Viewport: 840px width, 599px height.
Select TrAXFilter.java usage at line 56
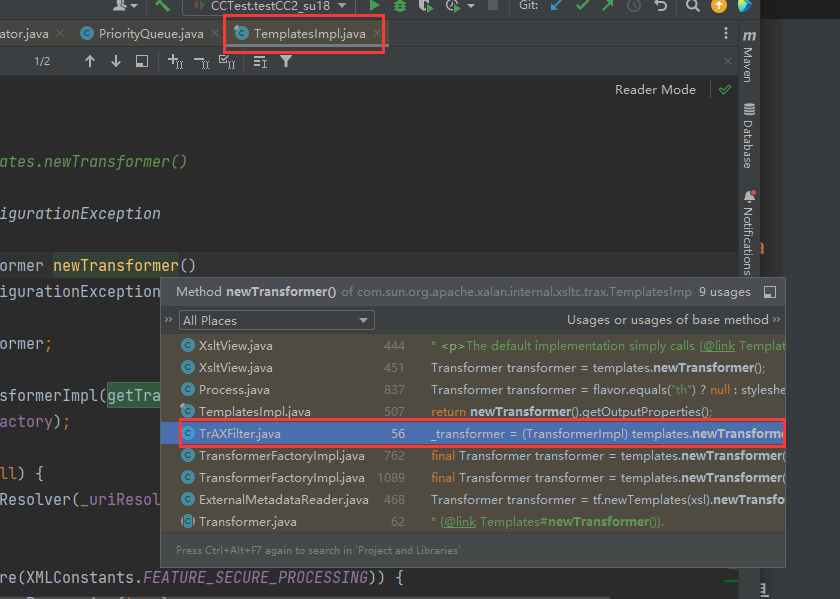473,433
